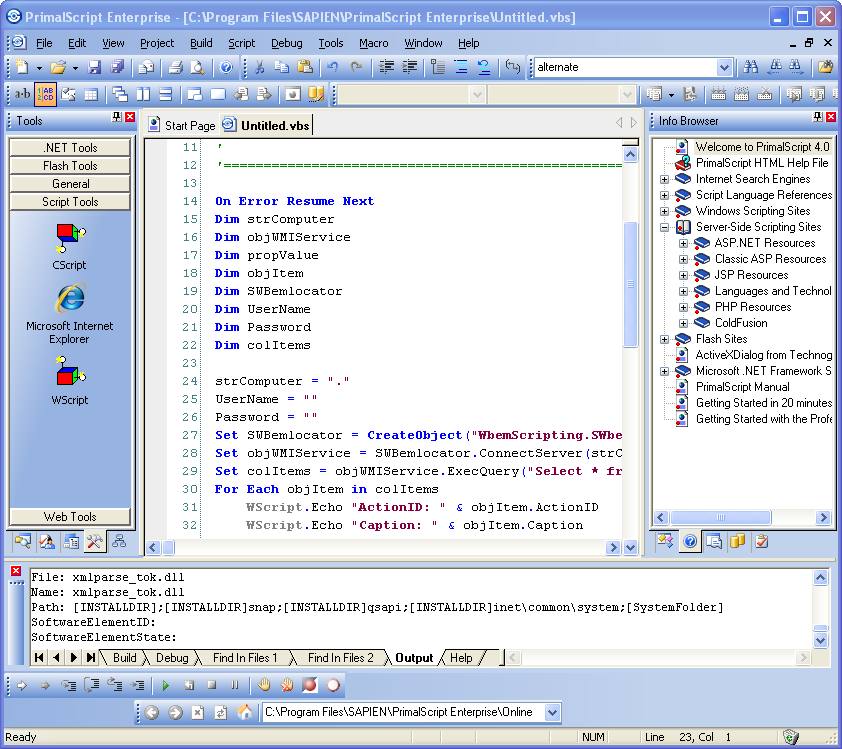Save the current script
This screenshot has height=749, width=842.
pyautogui.click(x=94, y=67)
